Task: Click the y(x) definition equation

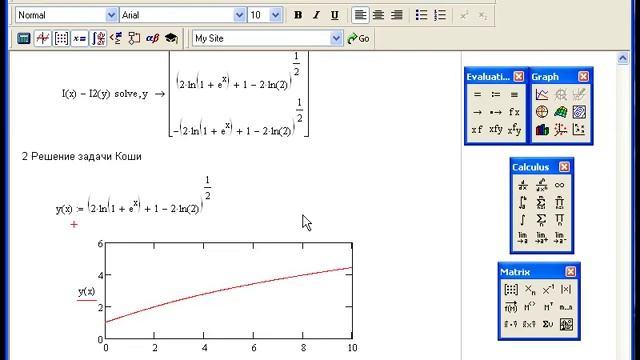Action: pyautogui.click(x=134, y=196)
